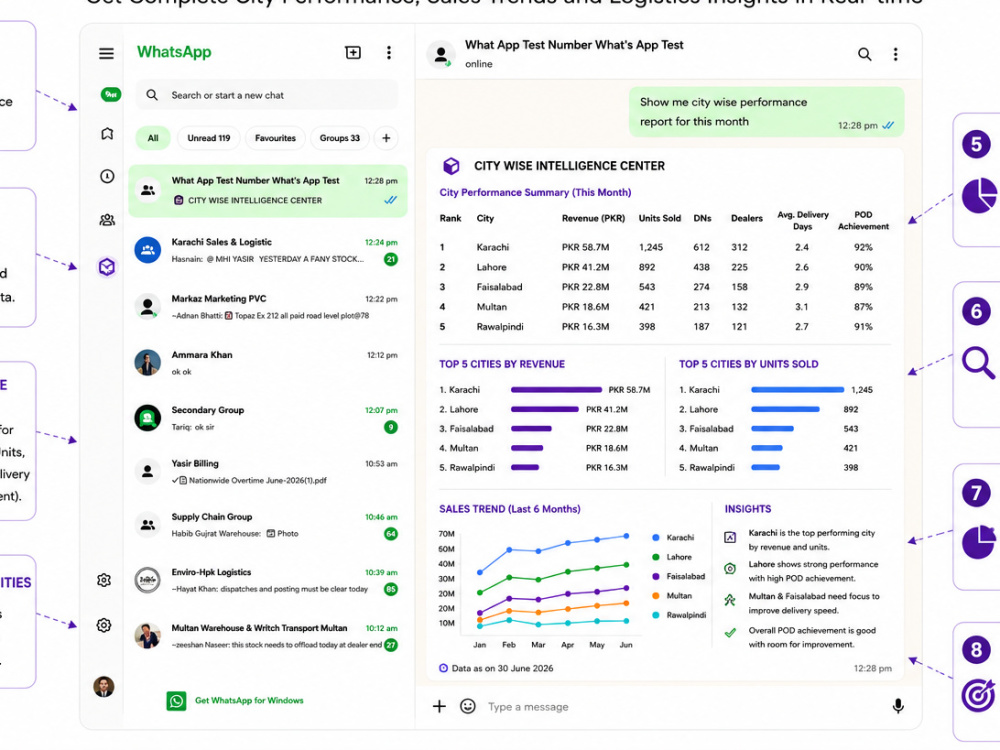Select the Unread 119 filter
This screenshot has height=750, width=1000.
(x=209, y=138)
